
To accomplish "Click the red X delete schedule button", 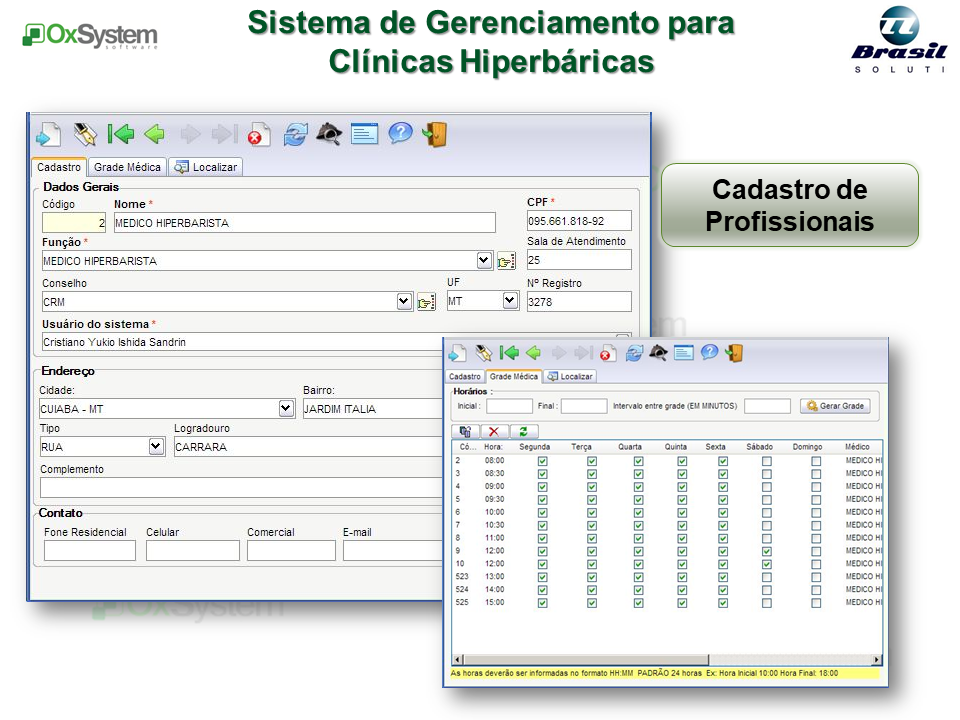I will coord(495,429).
